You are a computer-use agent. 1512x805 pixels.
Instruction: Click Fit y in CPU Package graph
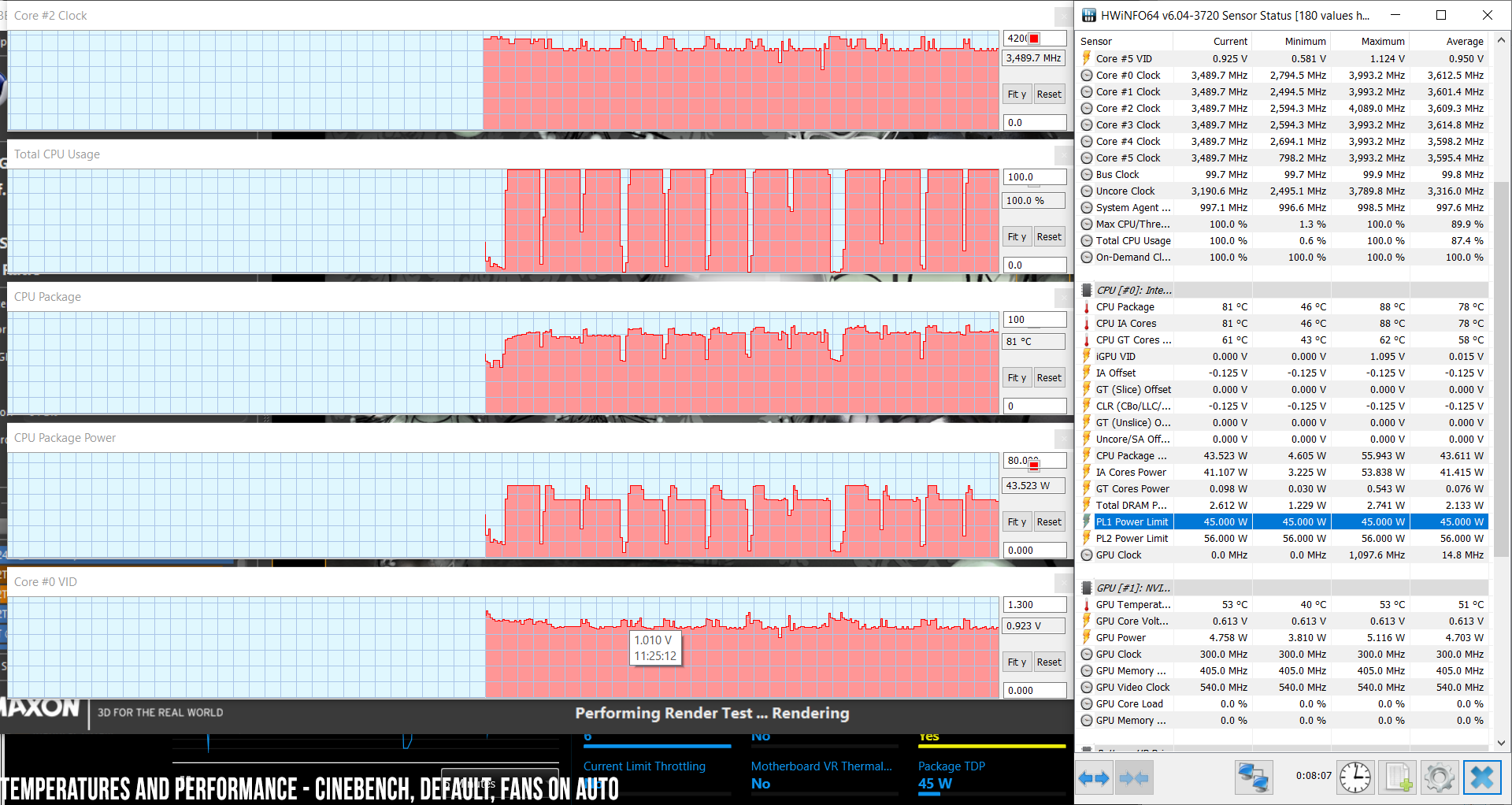(x=1017, y=378)
